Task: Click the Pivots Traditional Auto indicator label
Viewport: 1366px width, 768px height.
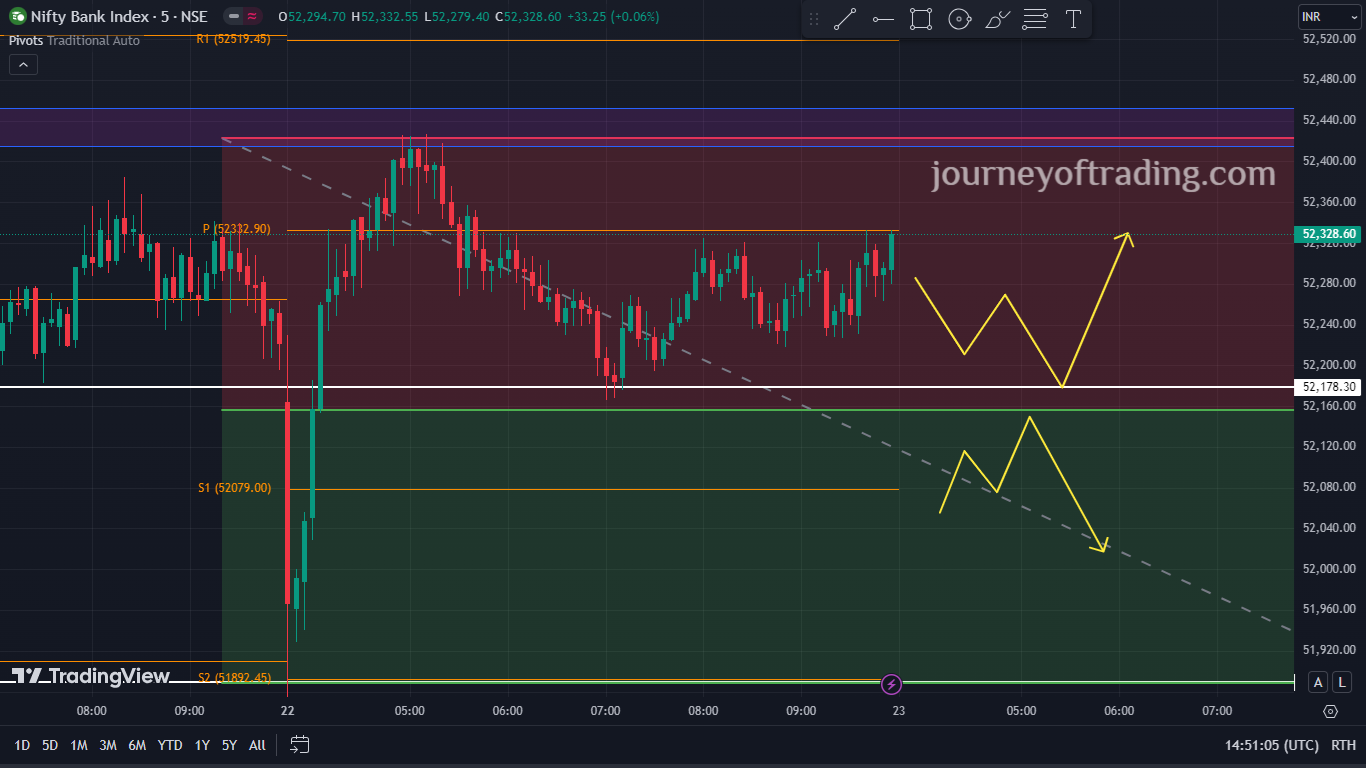Action: [75, 40]
